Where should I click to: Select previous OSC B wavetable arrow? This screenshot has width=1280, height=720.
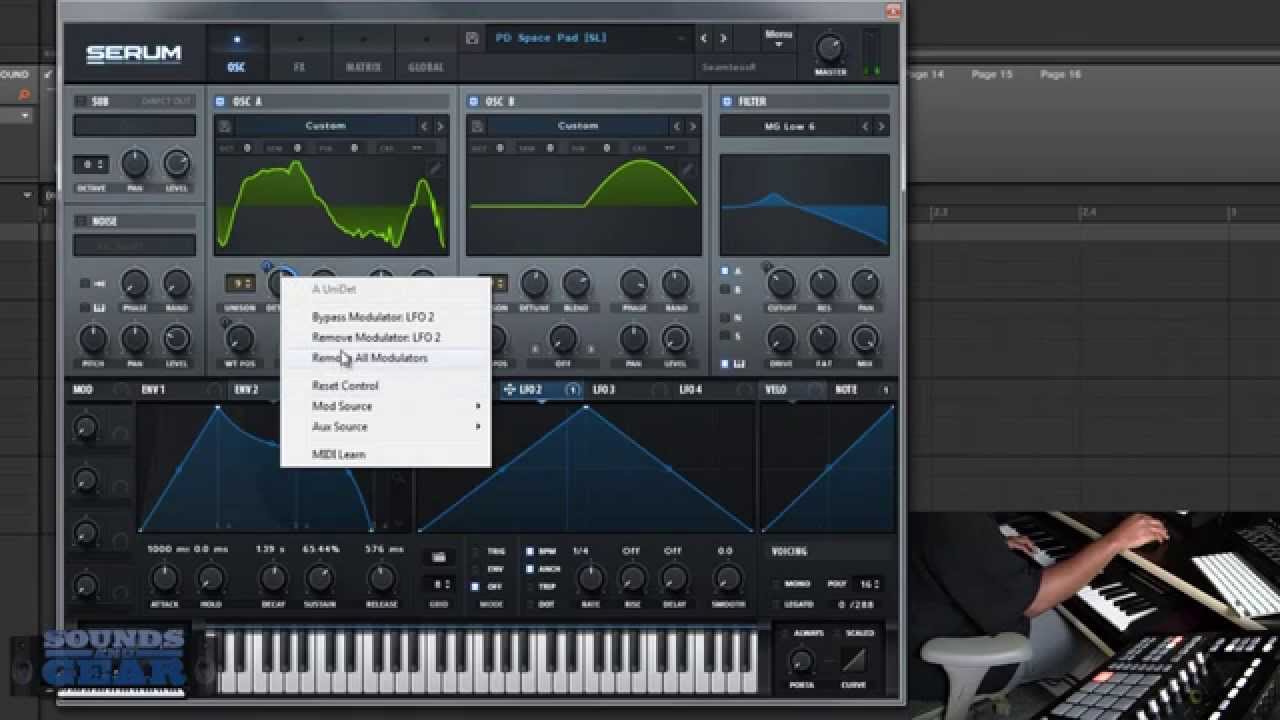tap(677, 126)
